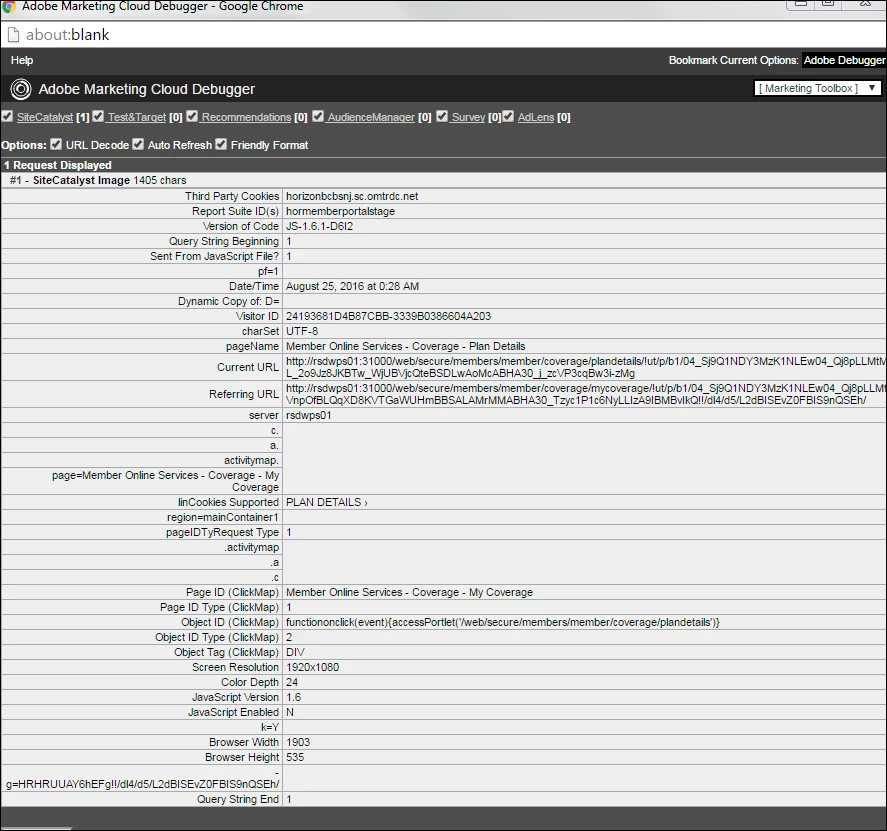Click the JavaScript Enabled value N
The height and width of the screenshot is (831, 887).
click(x=290, y=712)
